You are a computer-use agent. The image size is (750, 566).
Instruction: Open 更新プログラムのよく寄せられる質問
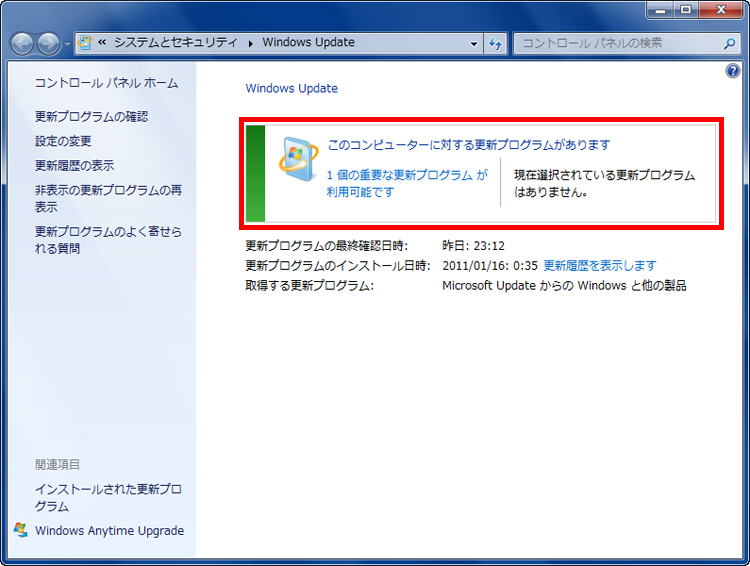(108, 240)
